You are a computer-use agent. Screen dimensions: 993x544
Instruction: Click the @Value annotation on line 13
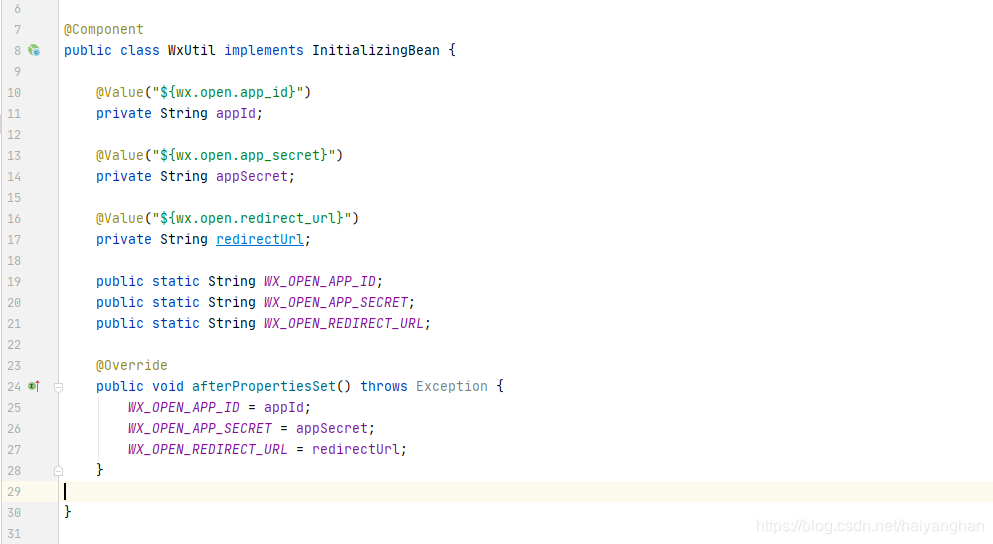[120, 155]
